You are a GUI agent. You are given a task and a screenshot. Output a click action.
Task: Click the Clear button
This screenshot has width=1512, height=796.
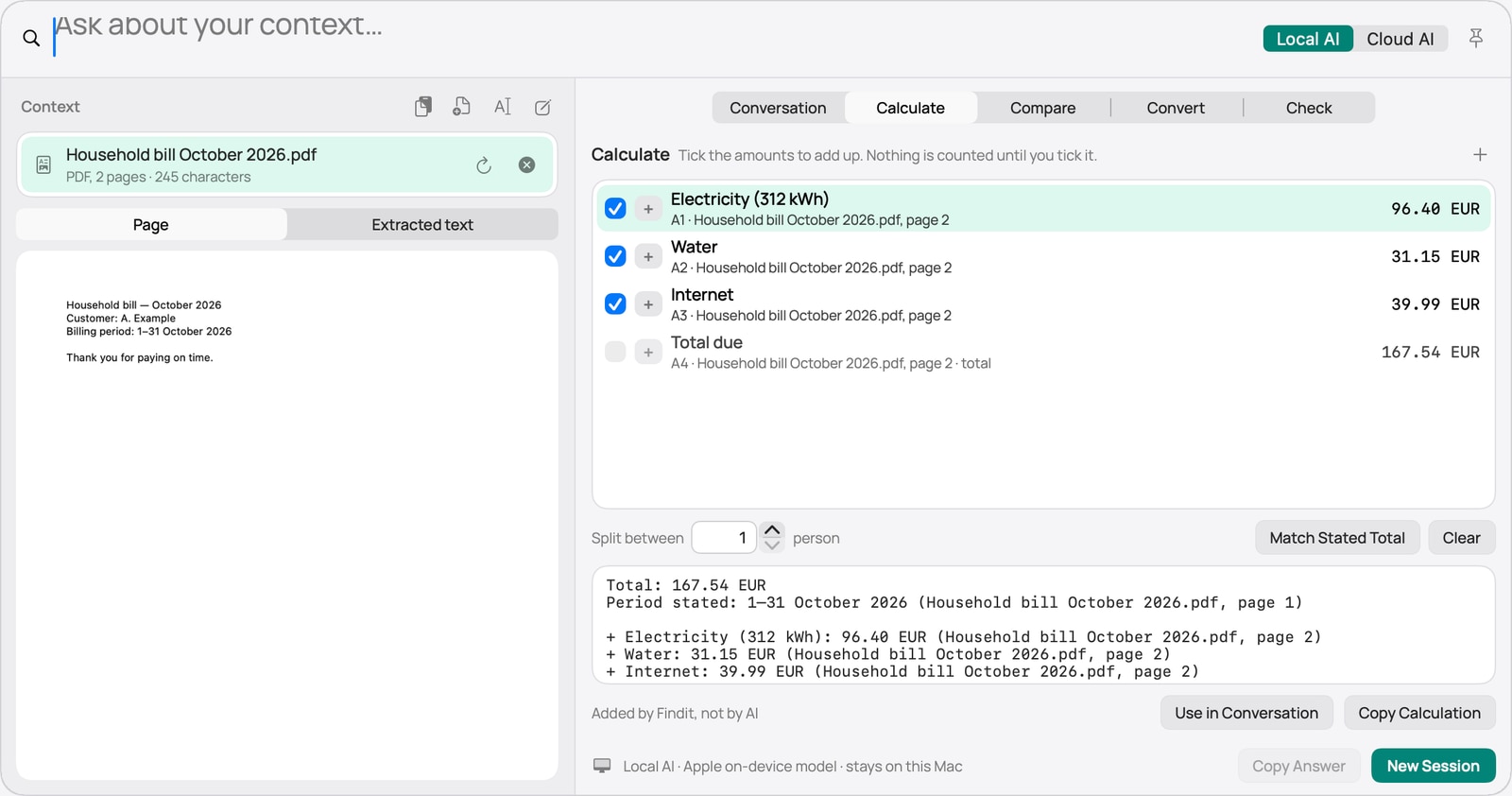click(1461, 538)
